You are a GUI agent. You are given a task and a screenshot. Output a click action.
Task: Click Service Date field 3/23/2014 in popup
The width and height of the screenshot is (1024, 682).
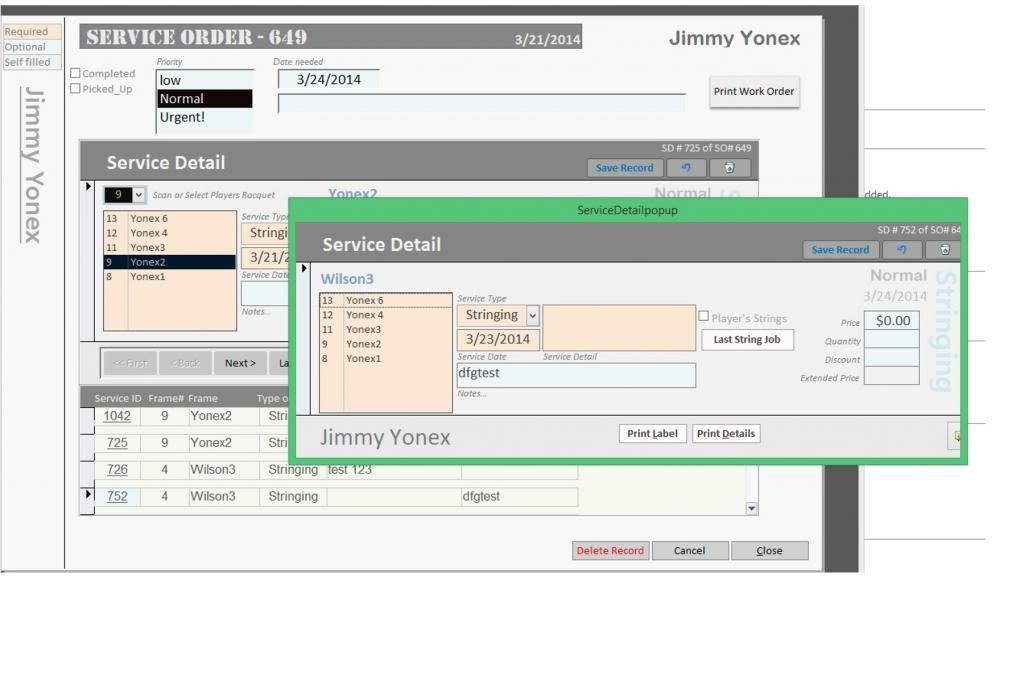coord(498,339)
